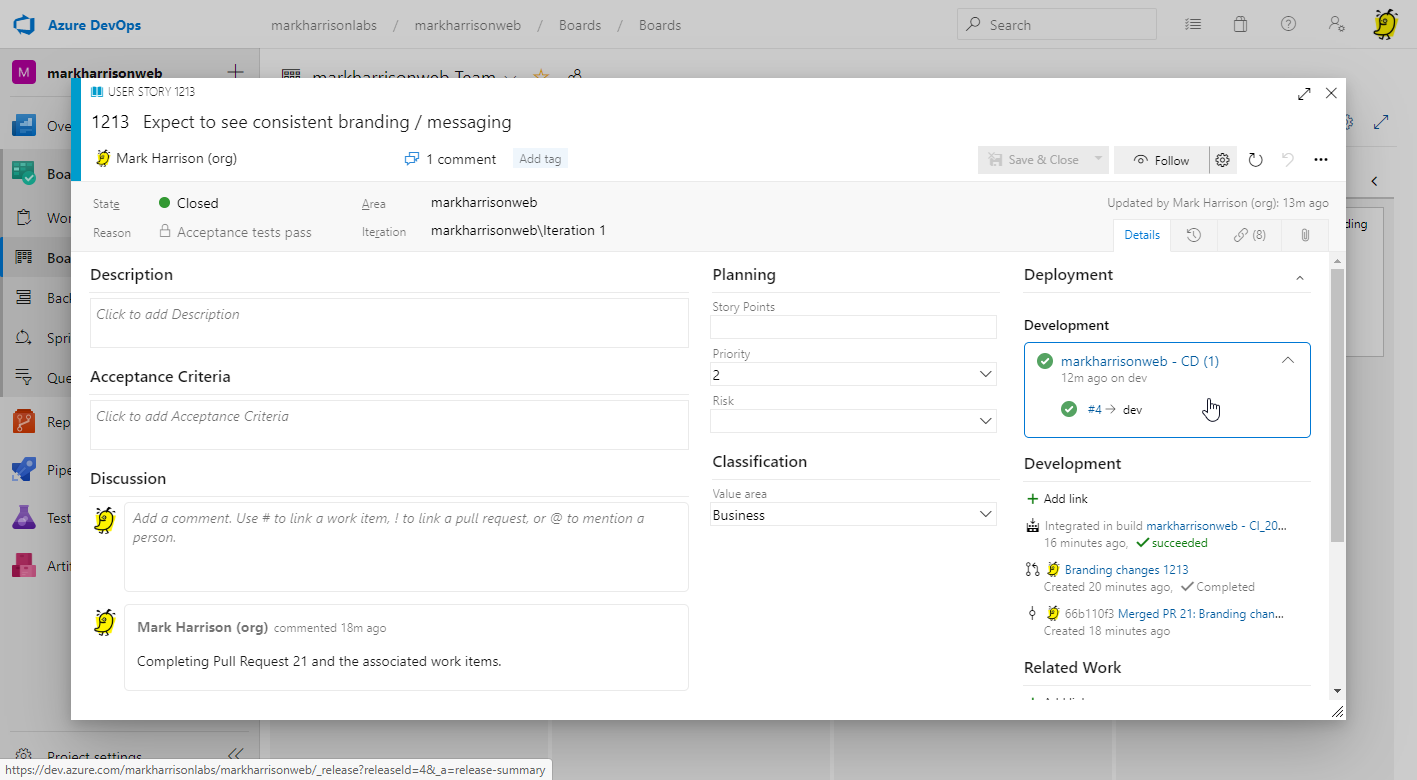Open the help question mark icon
The image size is (1417, 780).
(x=1288, y=25)
